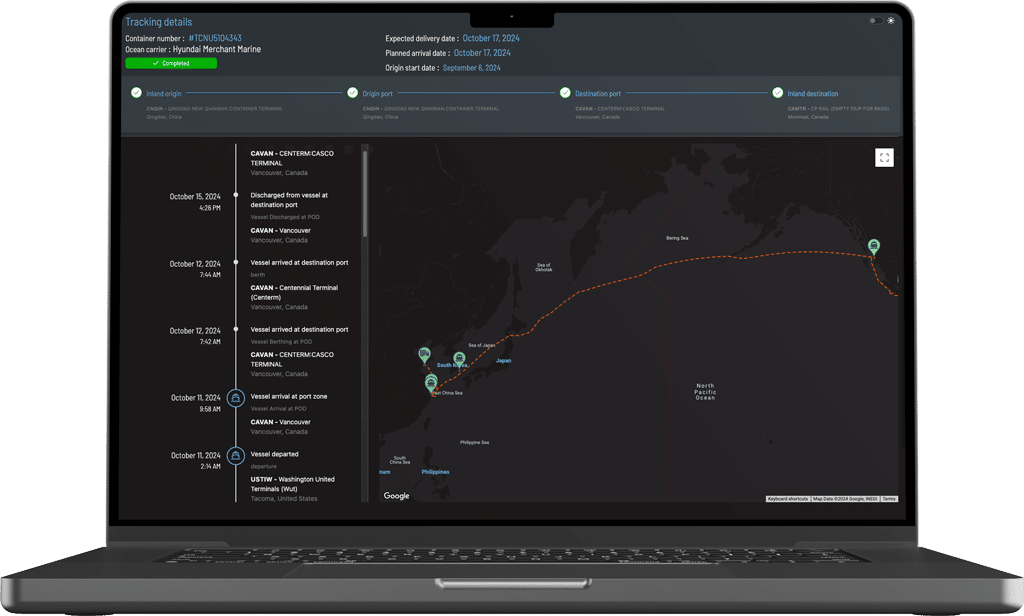The height and width of the screenshot is (616, 1024).
Task: Click the 'Vessel arrival at port zone' event
Action: click(289, 397)
